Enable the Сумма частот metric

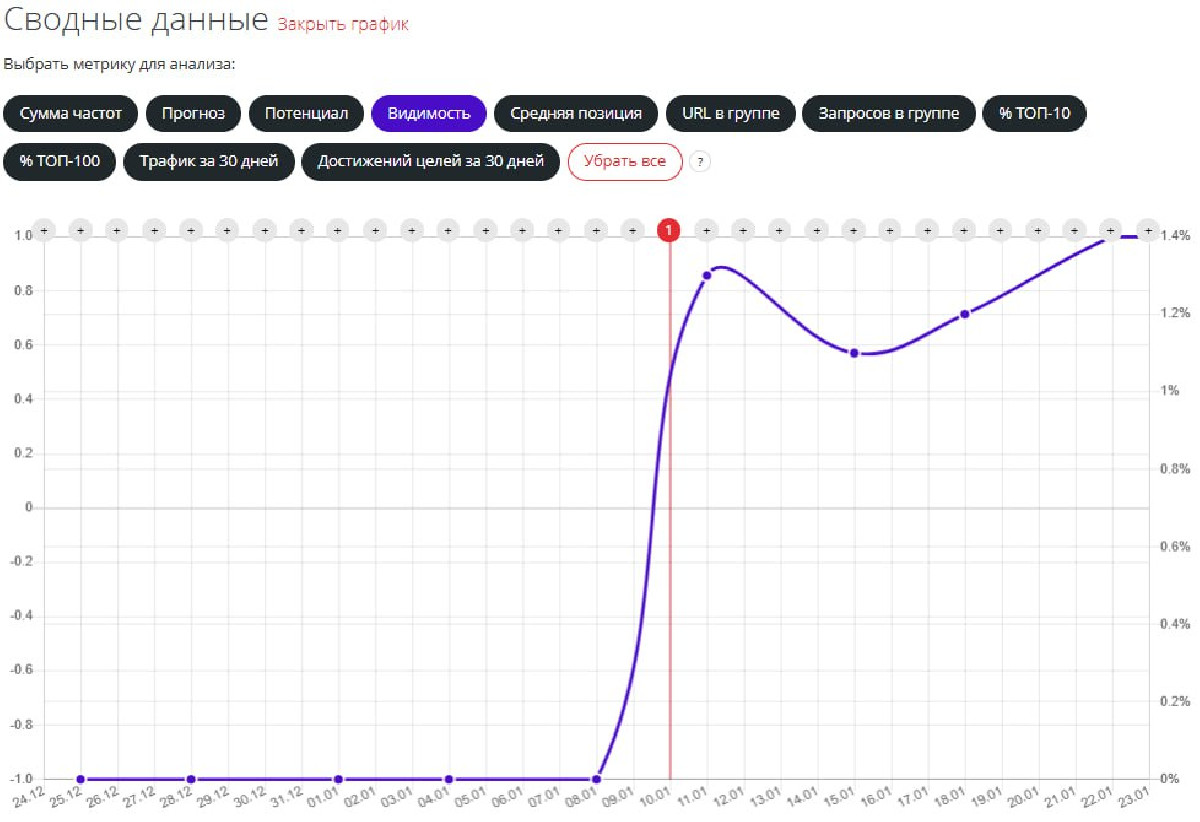71,113
